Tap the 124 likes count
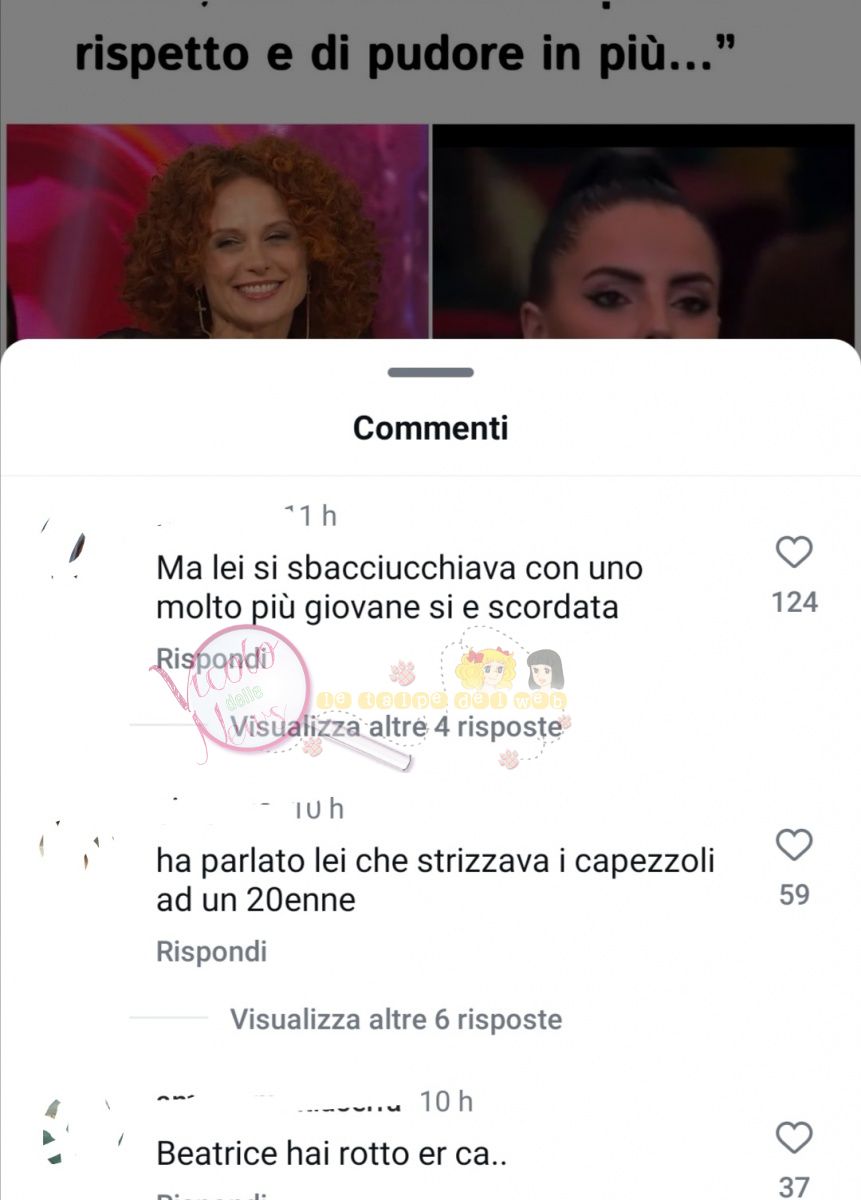The height and width of the screenshot is (1200, 861). (795, 602)
